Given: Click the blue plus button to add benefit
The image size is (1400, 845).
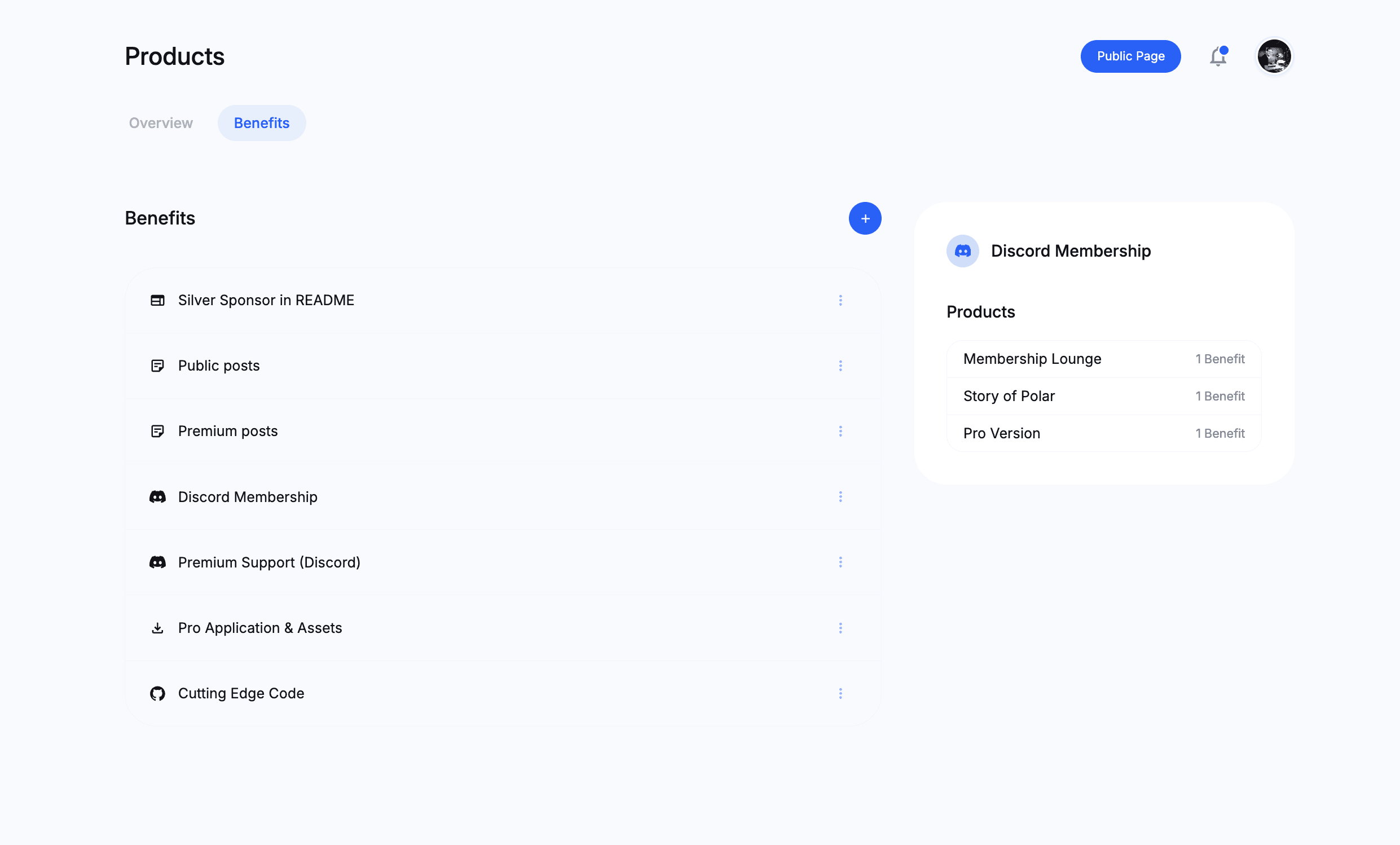Looking at the screenshot, I should pos(865,218).
